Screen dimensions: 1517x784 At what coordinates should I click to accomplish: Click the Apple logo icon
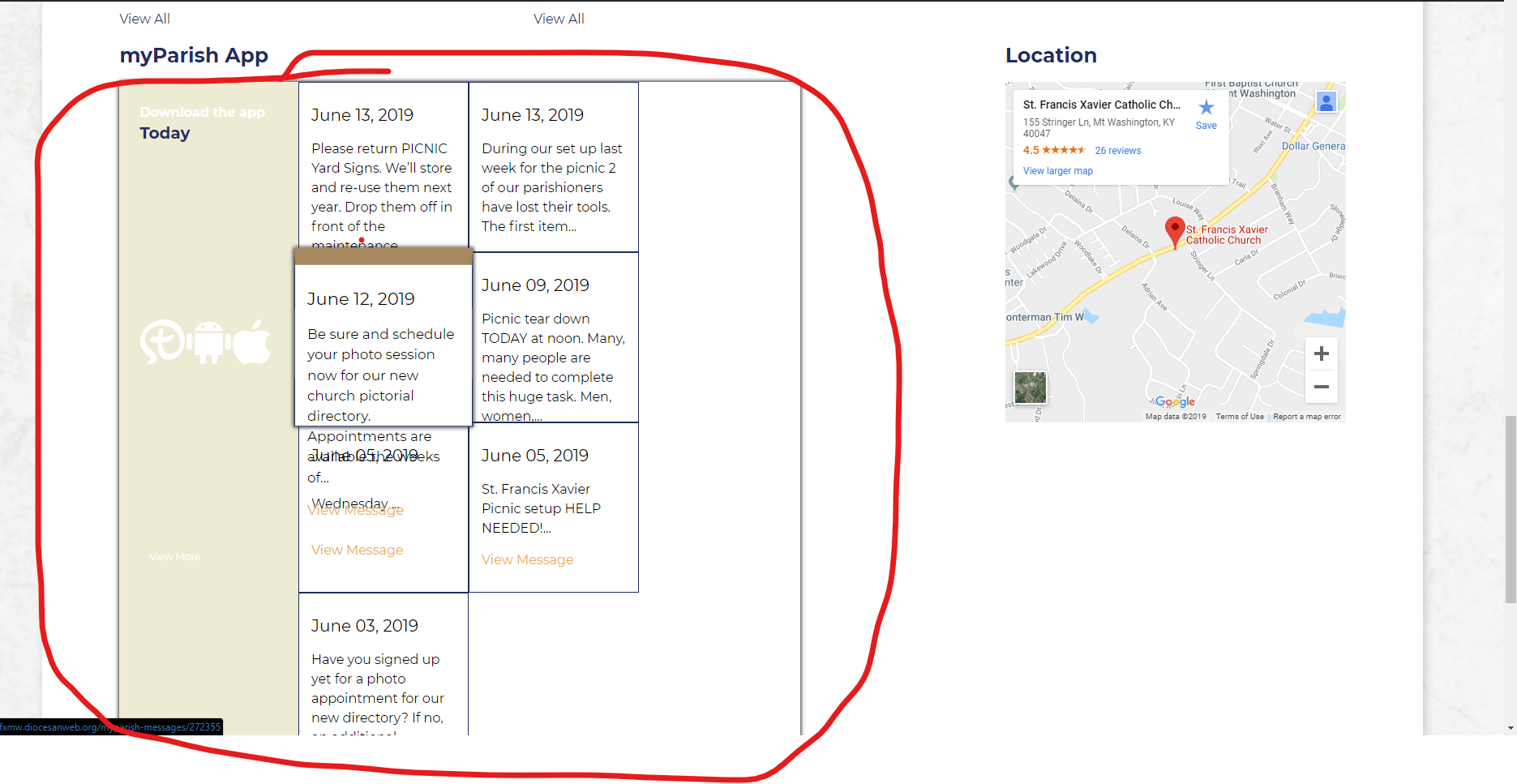(x=253, y=341)
